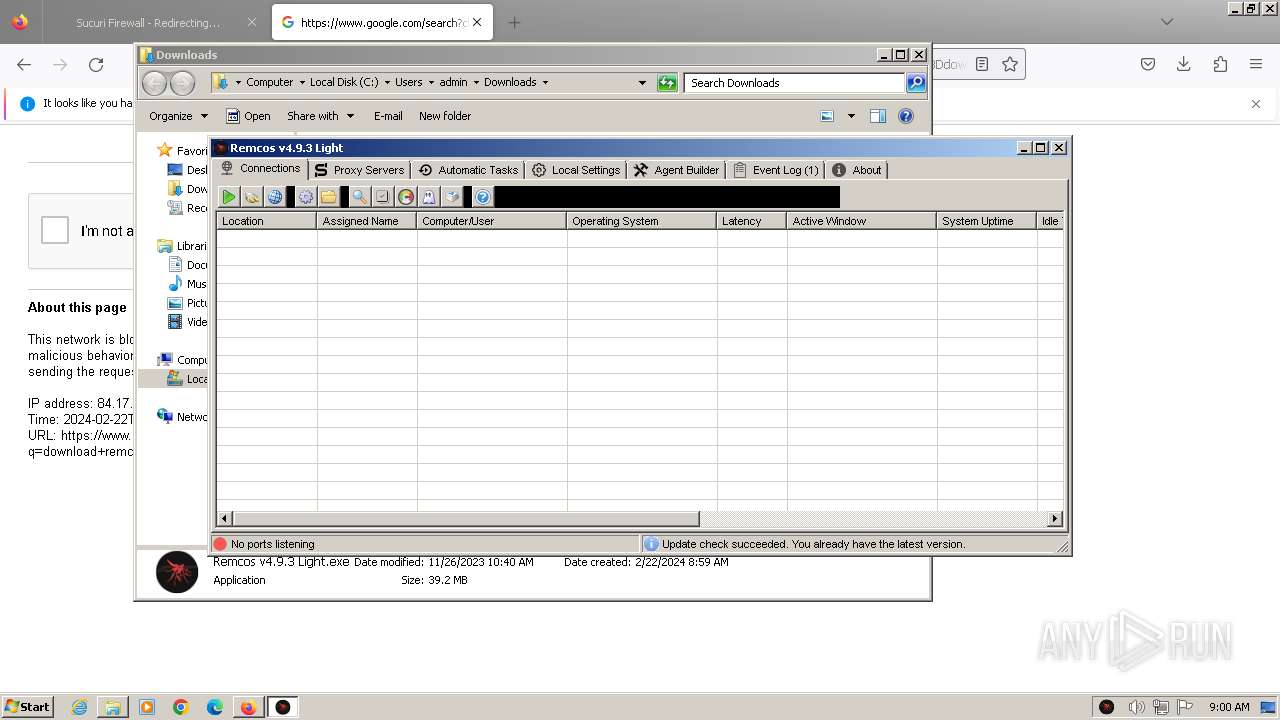Click the key-shaped icon next to play in Remcos

252,197
